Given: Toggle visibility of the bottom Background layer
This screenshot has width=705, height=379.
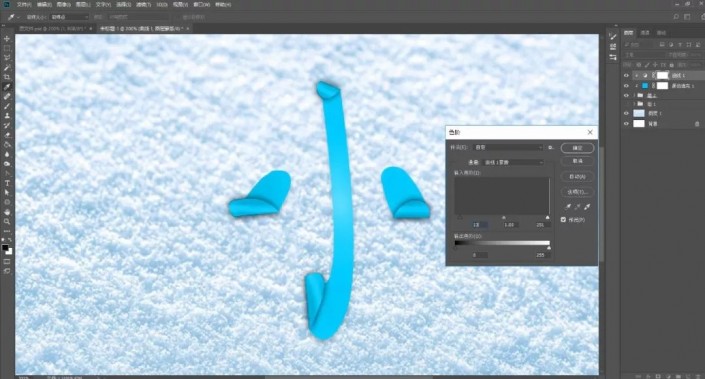Looking at the screenshot, I should [x=626, y=124].
